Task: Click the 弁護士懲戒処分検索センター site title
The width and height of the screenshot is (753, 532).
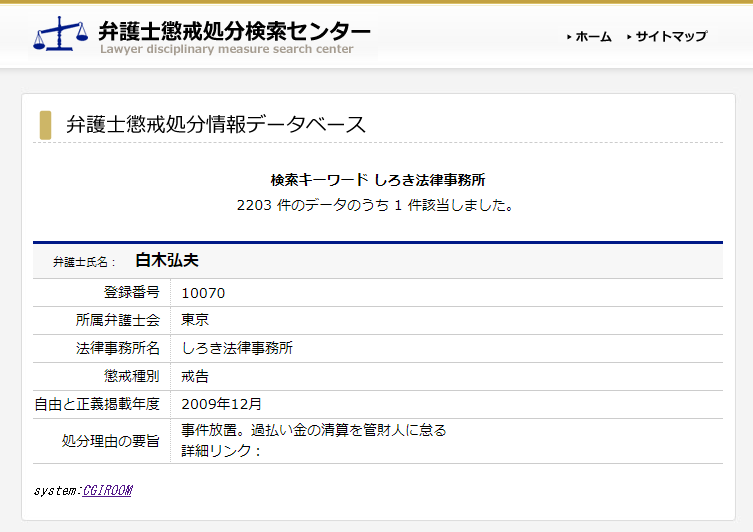Action: click(234, 31)
